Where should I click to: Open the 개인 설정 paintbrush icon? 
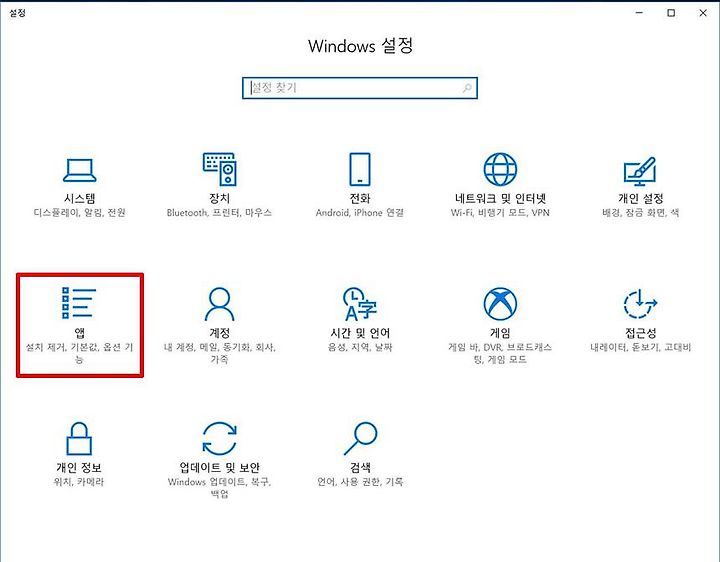click(640, 171)
